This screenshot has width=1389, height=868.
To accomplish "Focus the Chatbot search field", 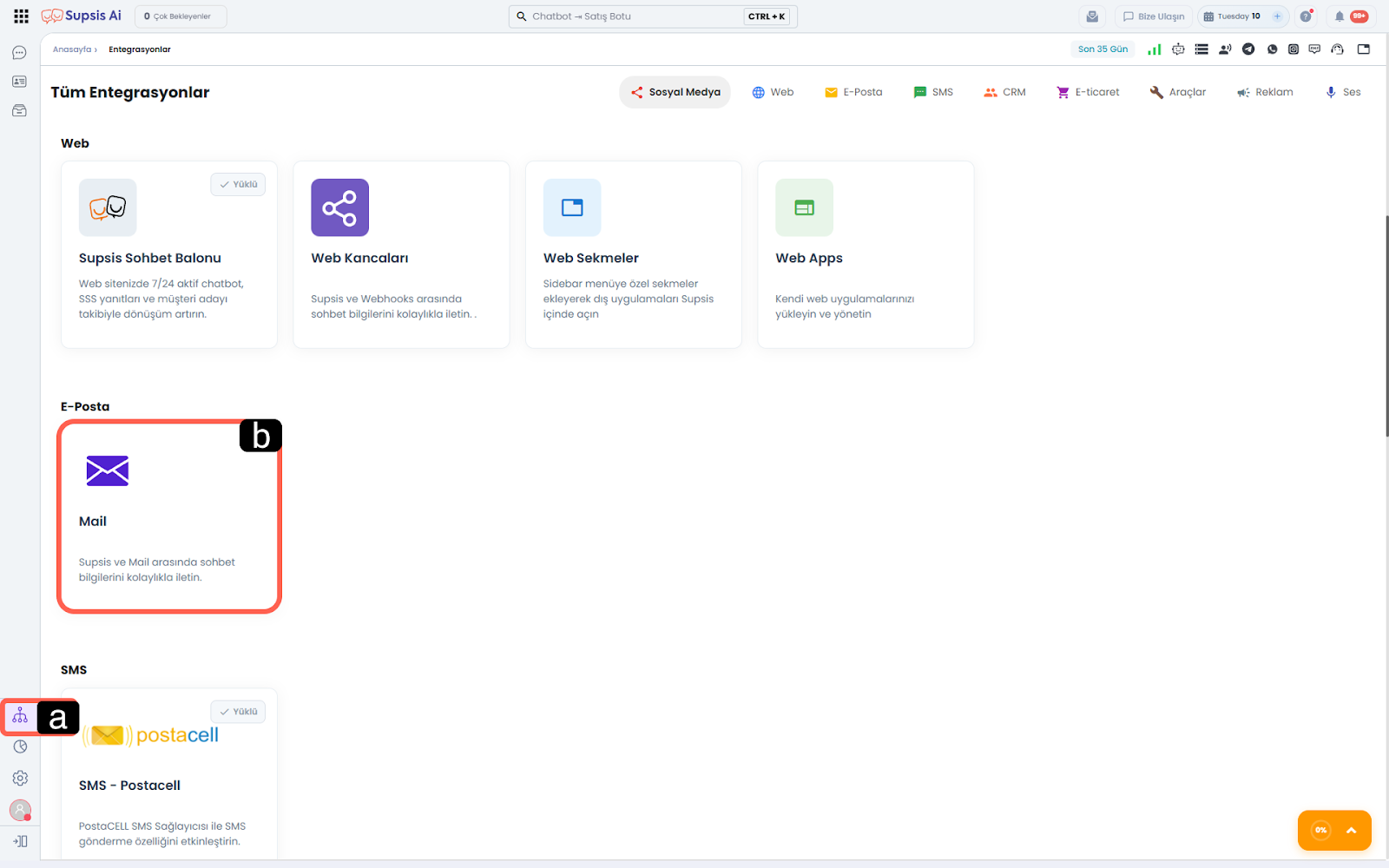I will (634, 16).
